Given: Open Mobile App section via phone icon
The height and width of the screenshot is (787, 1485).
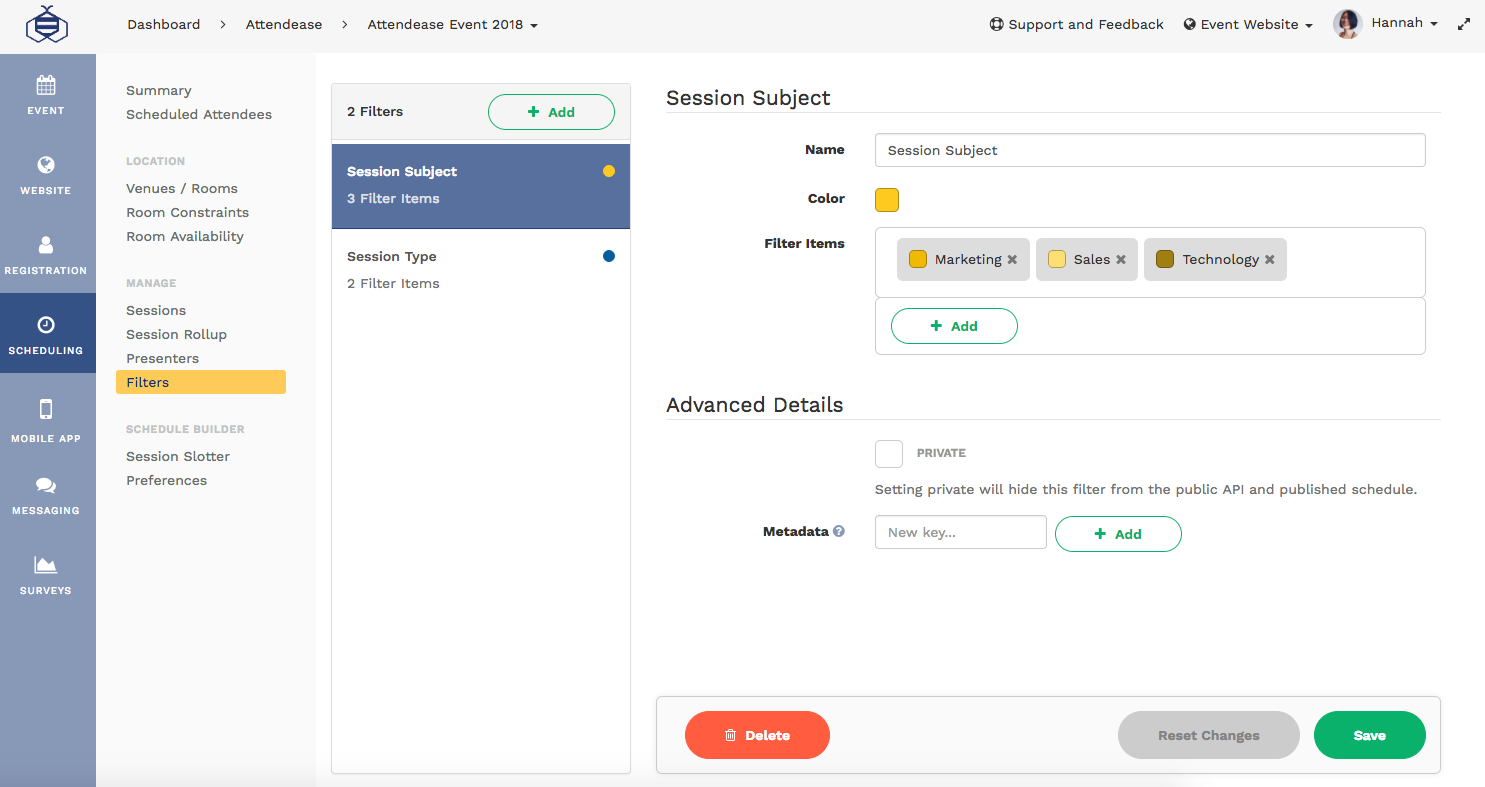Looking at the screenshot, I should 47,410.
